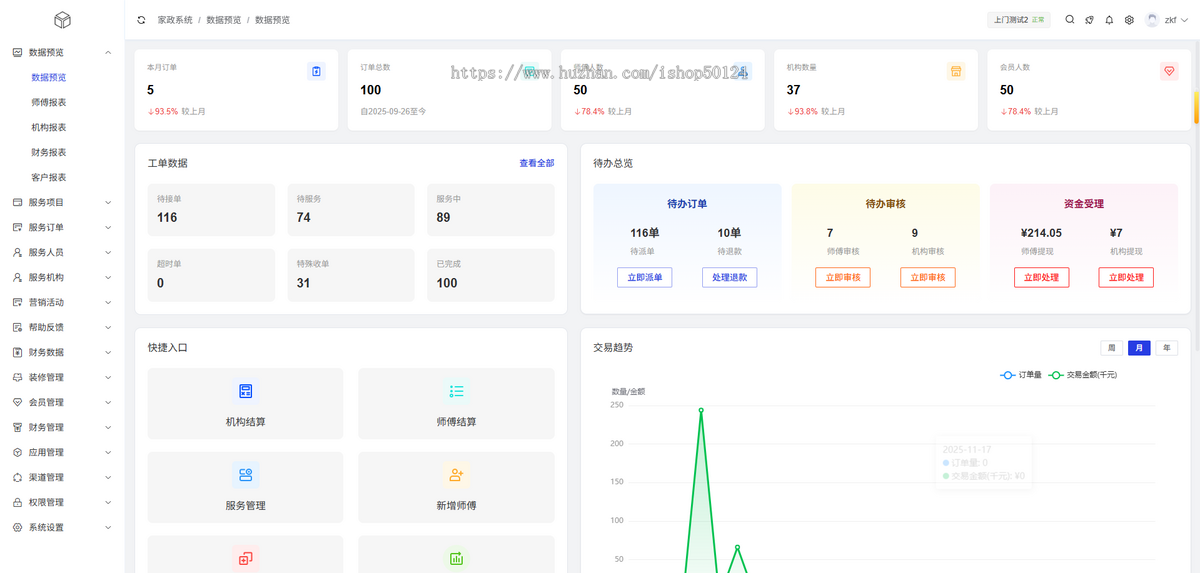Toggle the 交易金额(千元) legend marker

1056,375
